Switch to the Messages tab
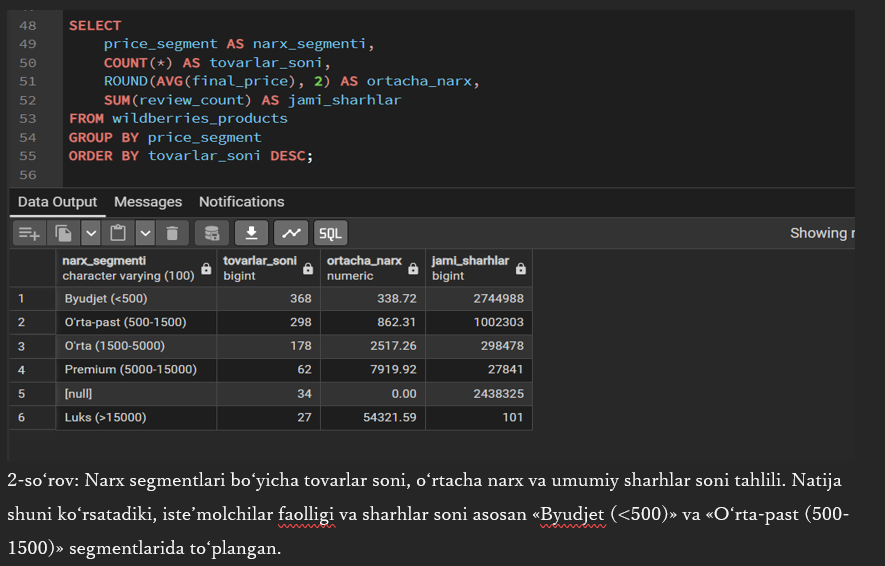This screenshot has width=885, height=566. (148, 202)
